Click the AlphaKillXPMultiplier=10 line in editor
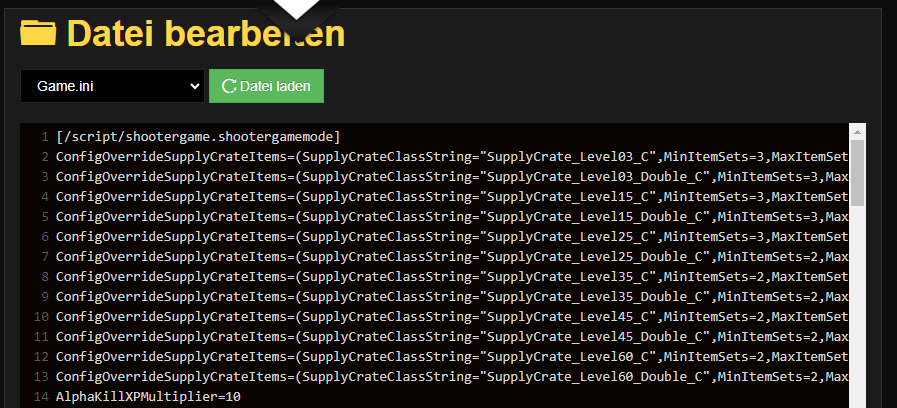This screenshot has height=408, width=897. tap(149, 397)
